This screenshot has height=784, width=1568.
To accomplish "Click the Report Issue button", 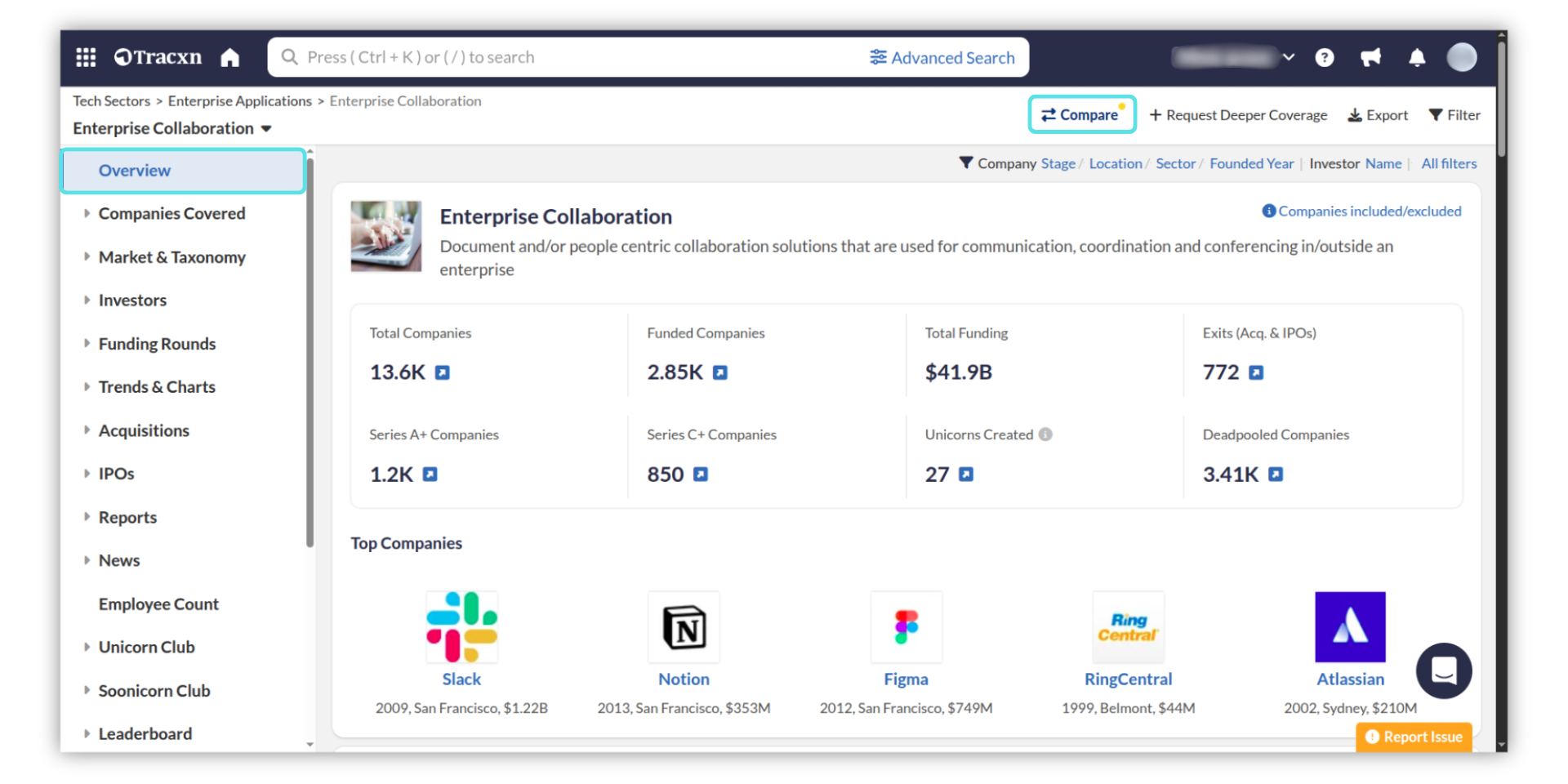I will click(x=1414, y=737).
